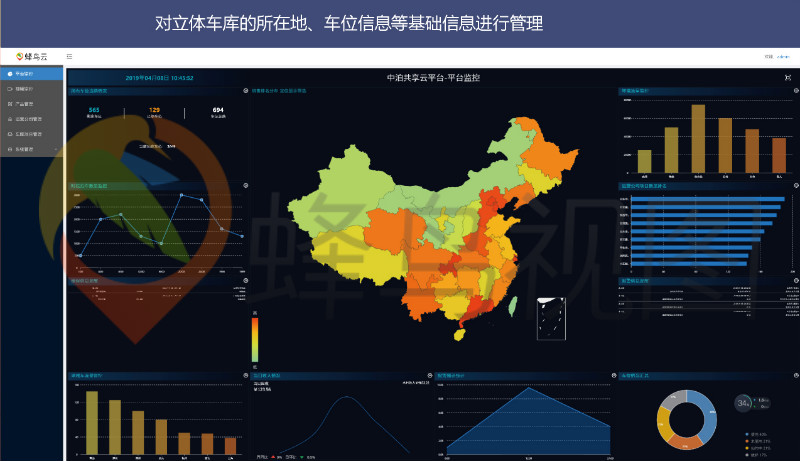
Task: Toggle yellow legend item beside donut chart
Action: [758, 448]
